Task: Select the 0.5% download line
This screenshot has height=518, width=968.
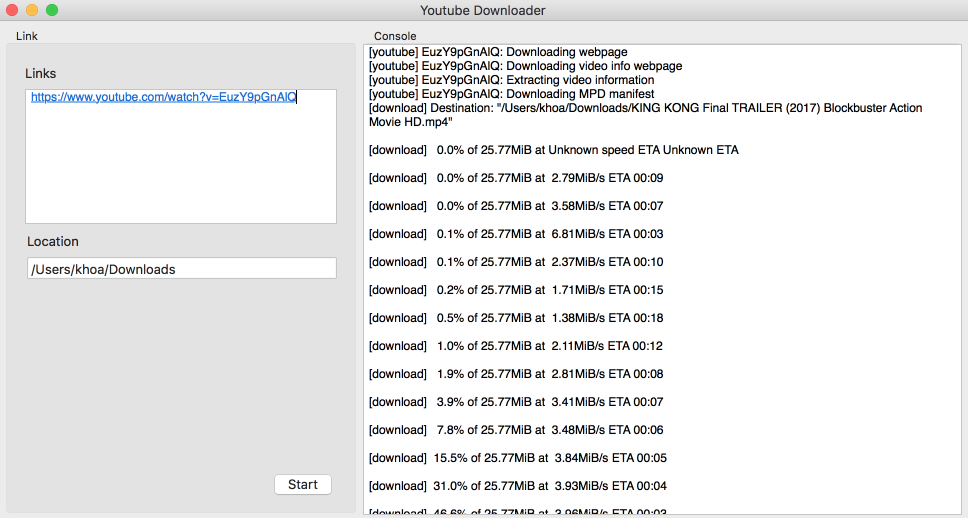Action: pos(515,318)
